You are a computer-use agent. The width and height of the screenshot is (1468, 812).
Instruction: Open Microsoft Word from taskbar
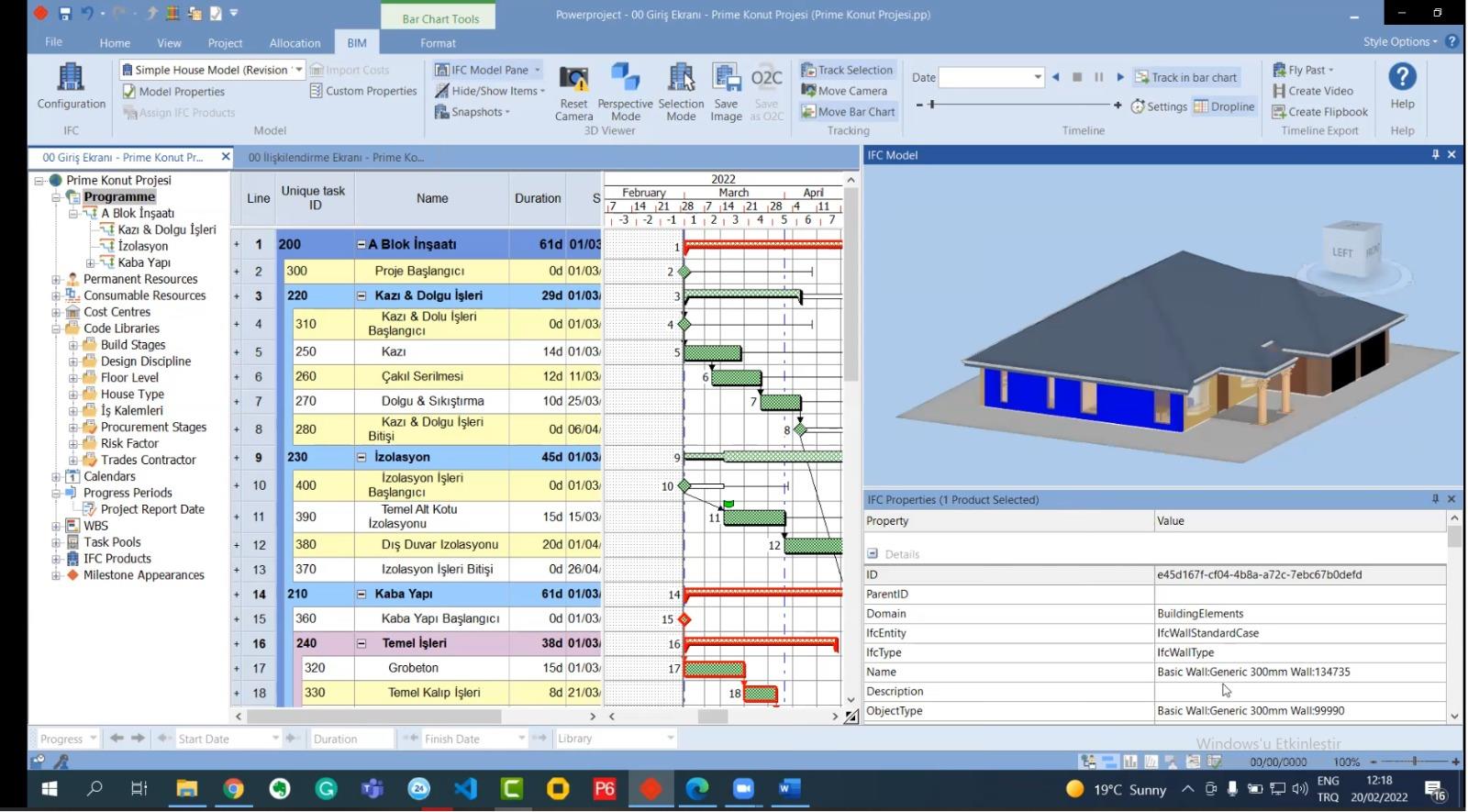click(789, 789)
